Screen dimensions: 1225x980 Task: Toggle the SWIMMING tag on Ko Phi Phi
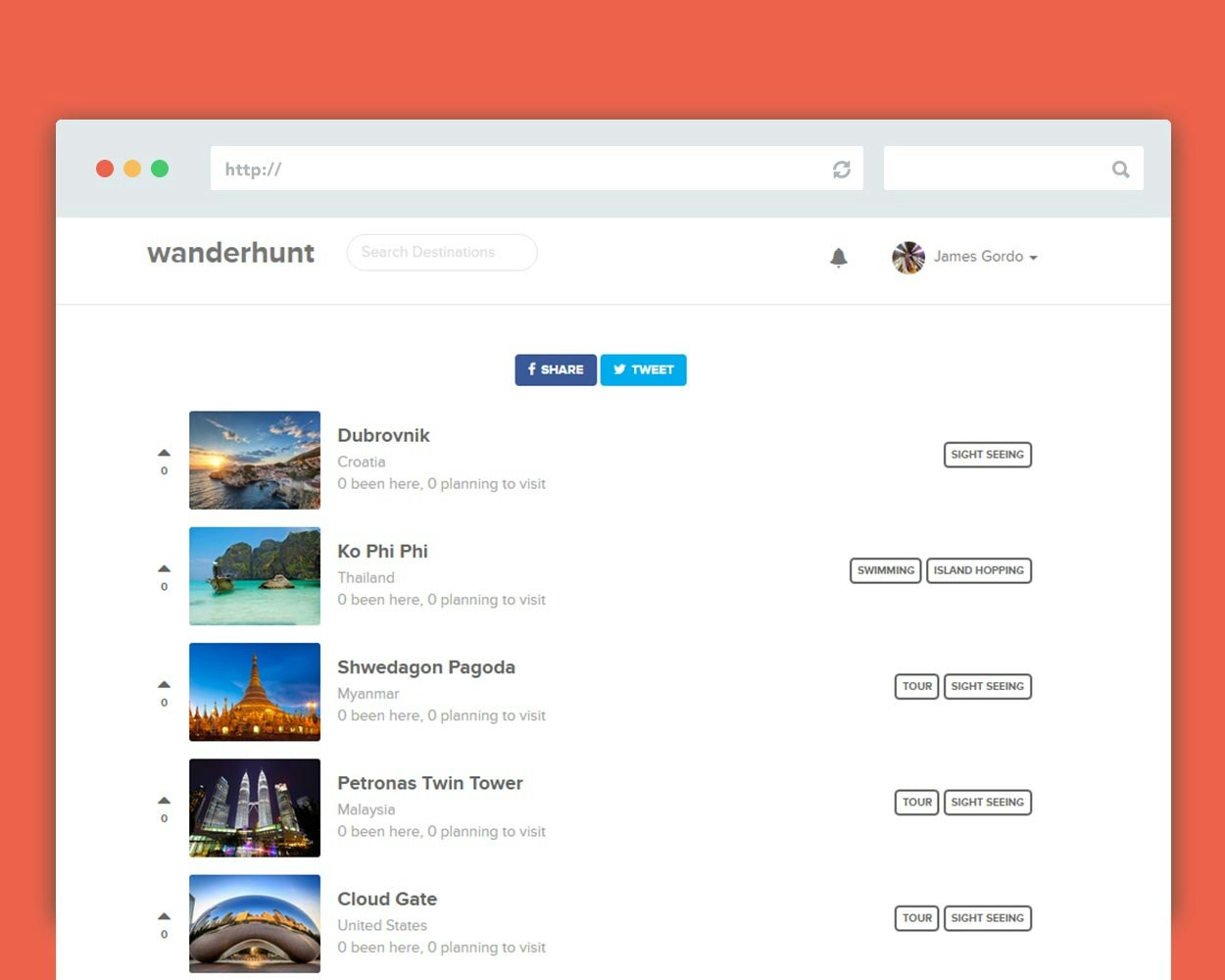pos(884,570)
